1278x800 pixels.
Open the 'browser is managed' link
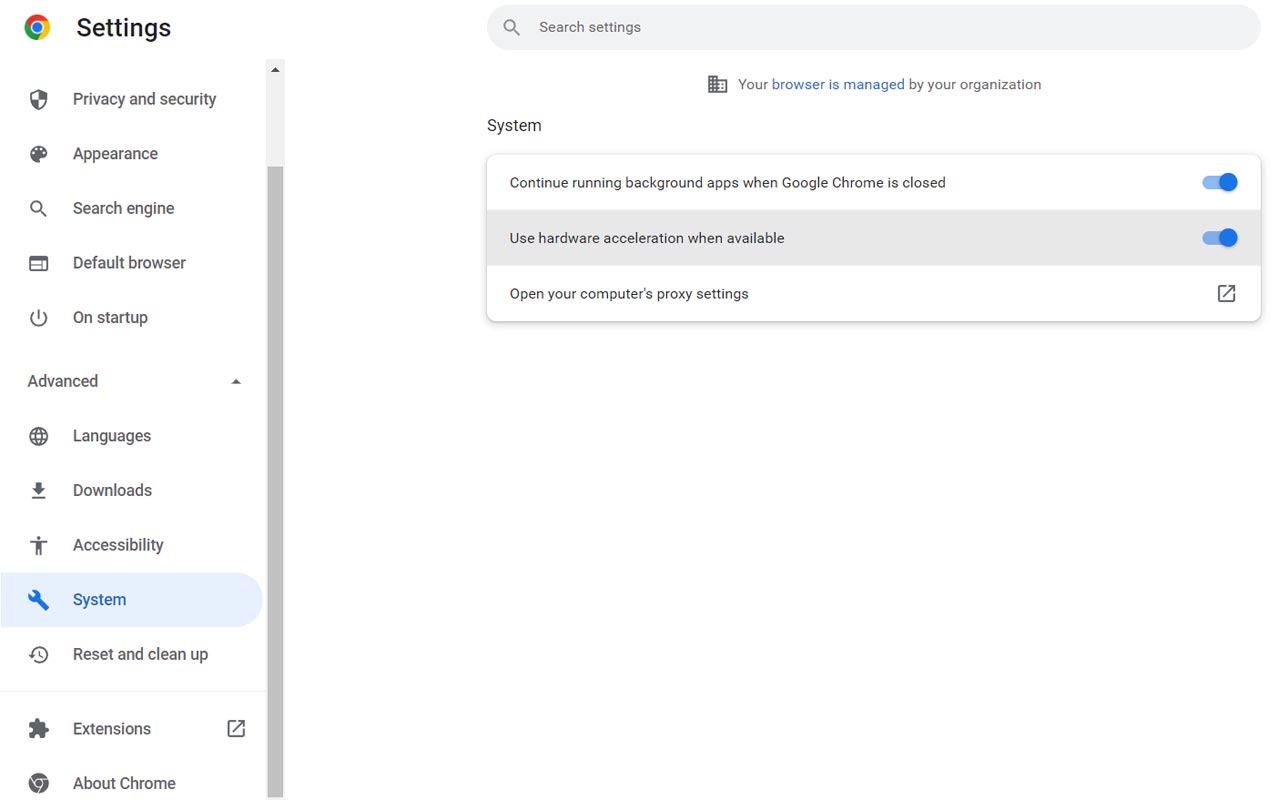838,84
